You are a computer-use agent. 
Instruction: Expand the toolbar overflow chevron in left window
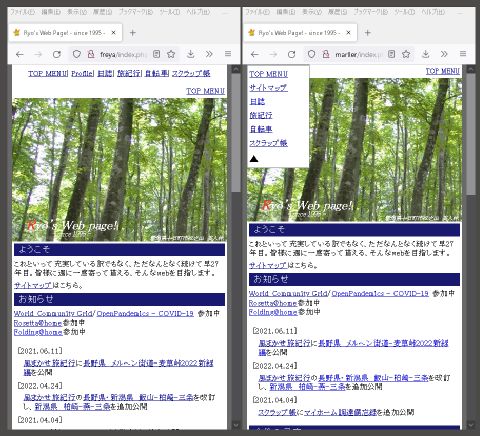point(209,54)
